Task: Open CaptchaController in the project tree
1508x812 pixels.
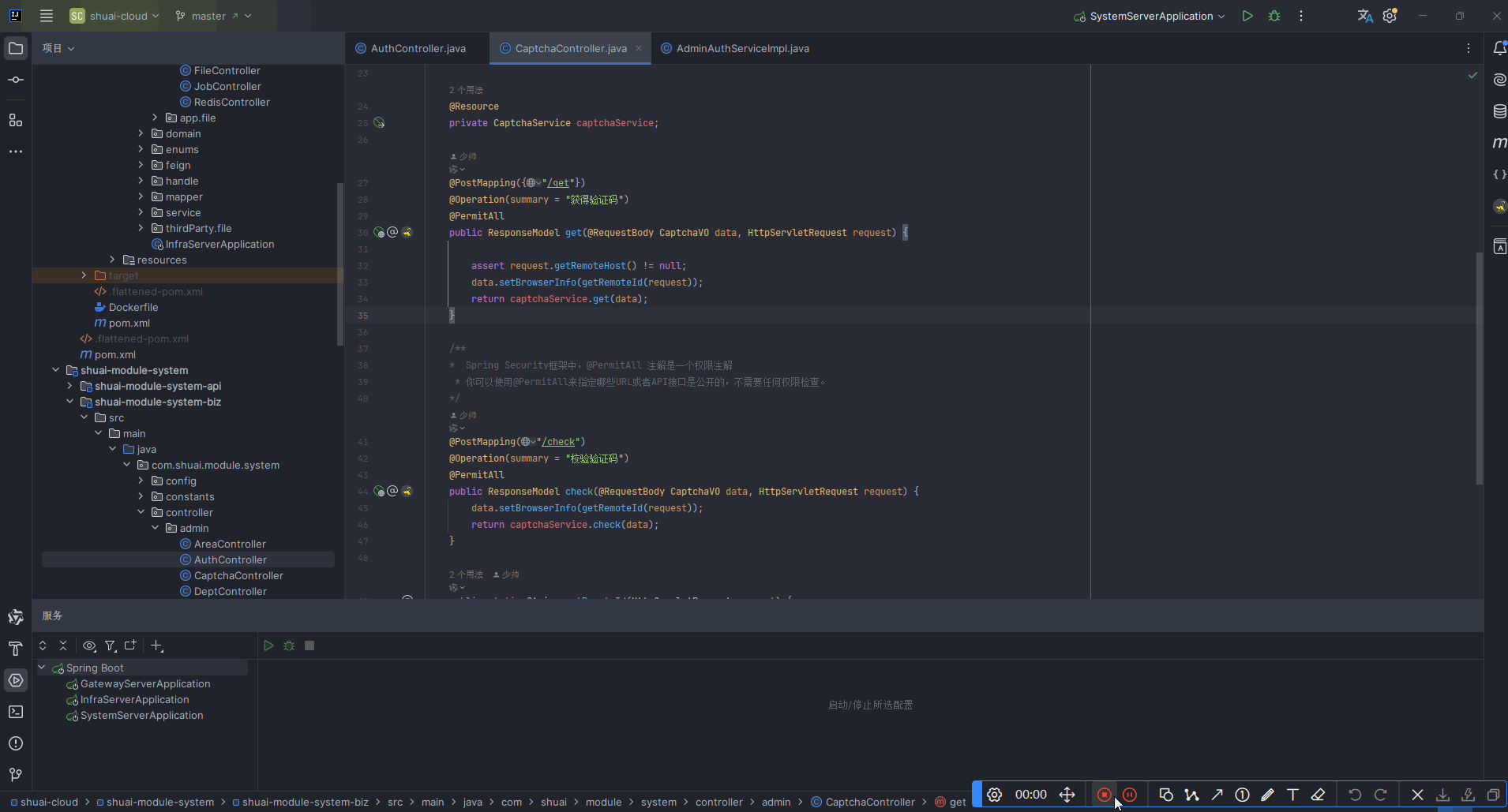Action: coord(238,576)
